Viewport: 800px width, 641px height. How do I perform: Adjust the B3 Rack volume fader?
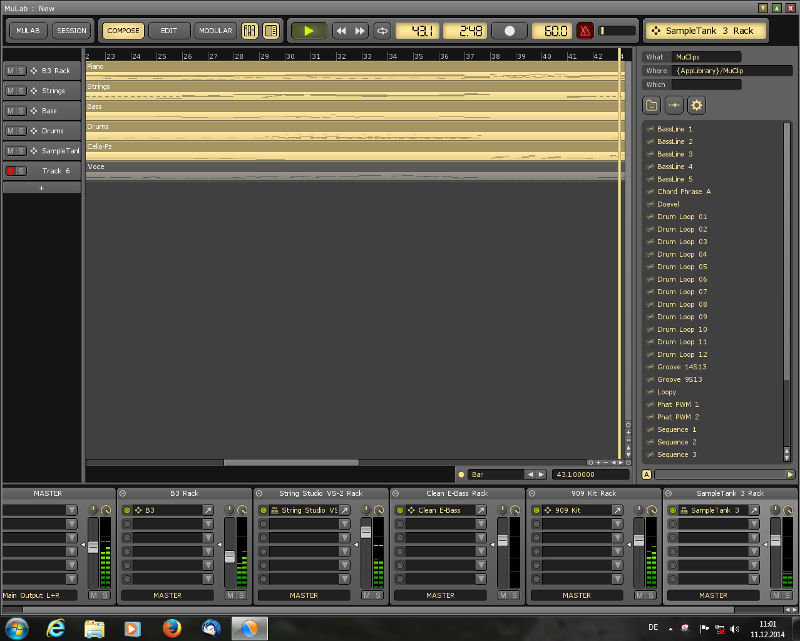(230, 556)
